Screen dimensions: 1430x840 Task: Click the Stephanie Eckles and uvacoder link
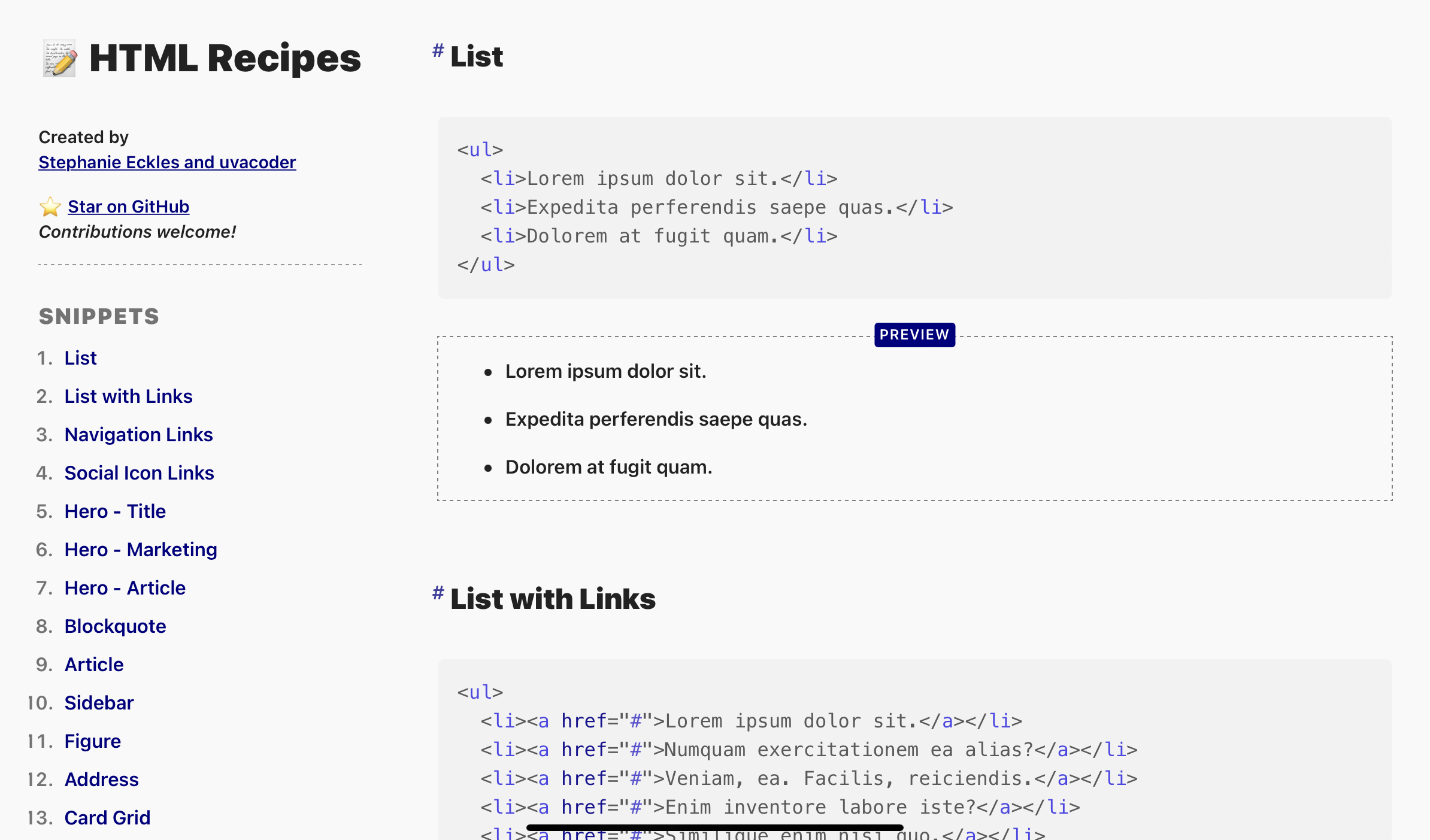(x=167, y=162)
